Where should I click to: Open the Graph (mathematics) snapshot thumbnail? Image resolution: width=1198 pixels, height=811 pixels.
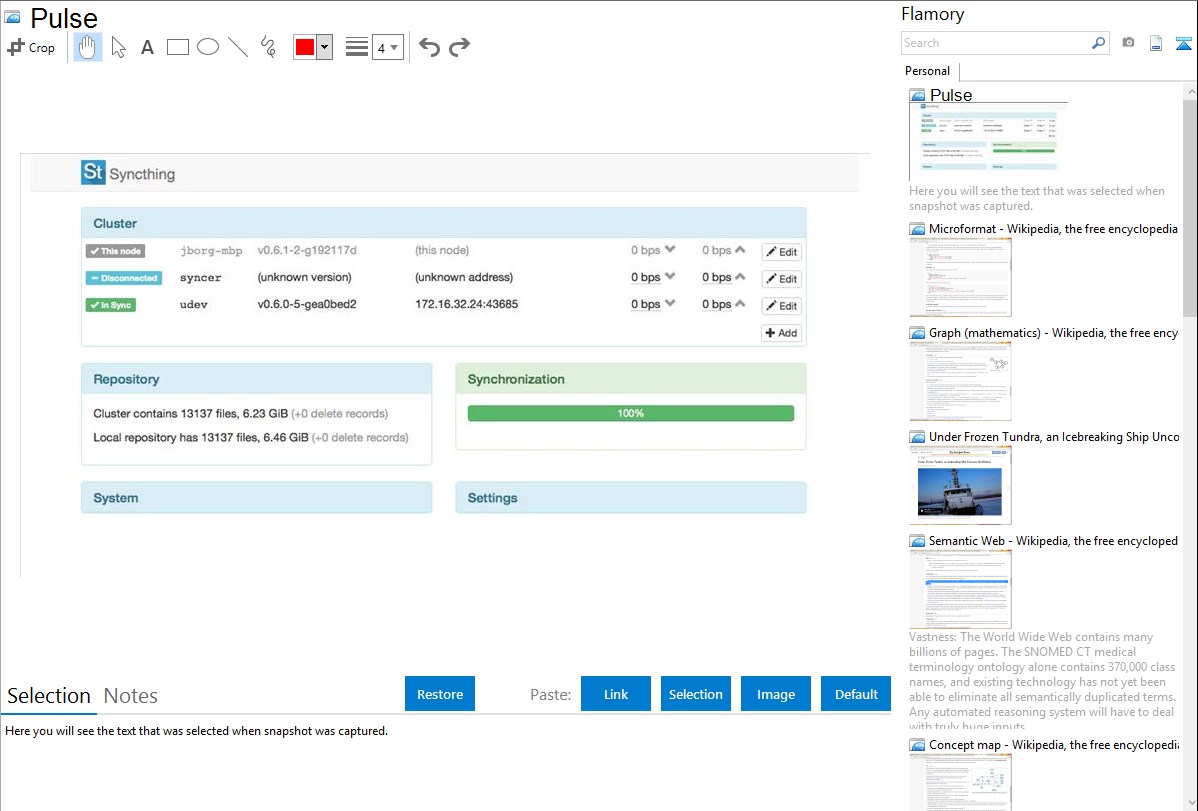coord(960,381)
